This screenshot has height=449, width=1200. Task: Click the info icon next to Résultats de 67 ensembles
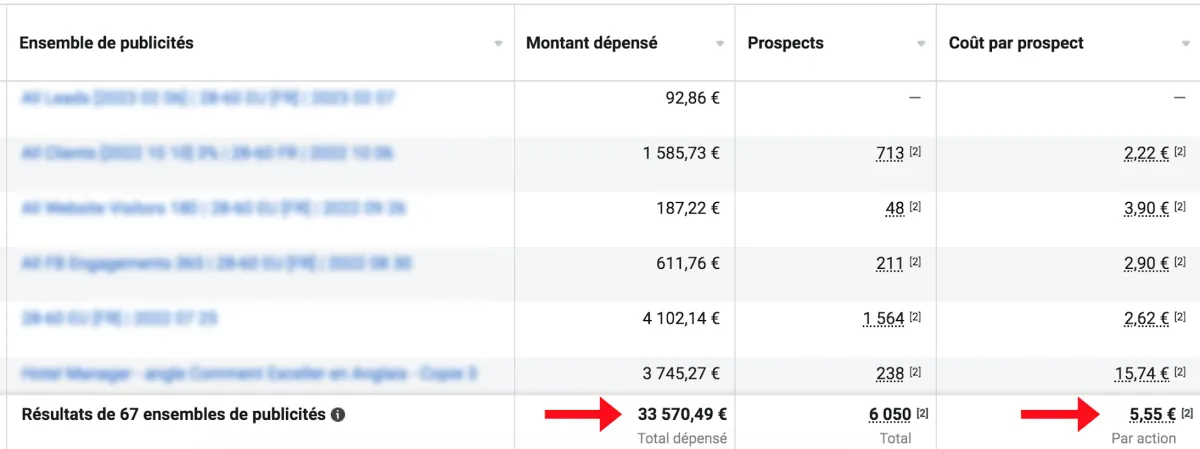[338, 414]
